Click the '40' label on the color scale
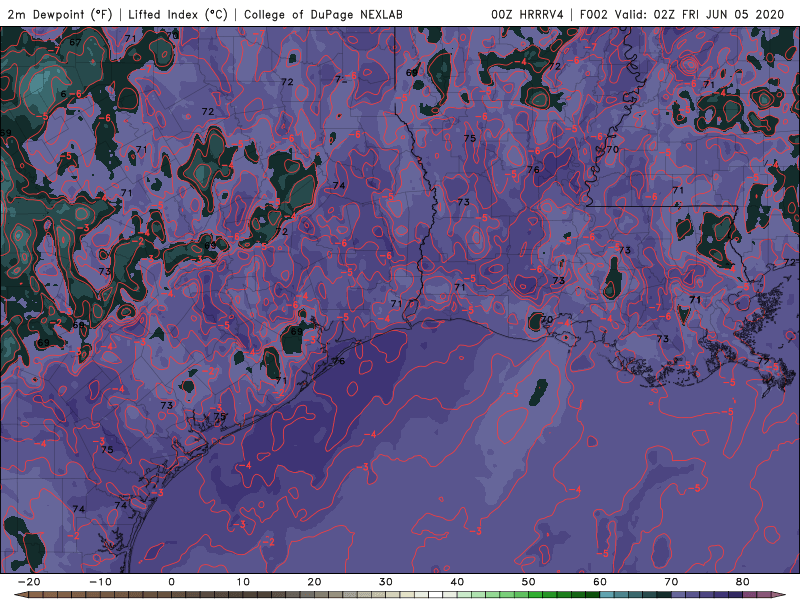800x600 pixels. (x=457, y=582)
